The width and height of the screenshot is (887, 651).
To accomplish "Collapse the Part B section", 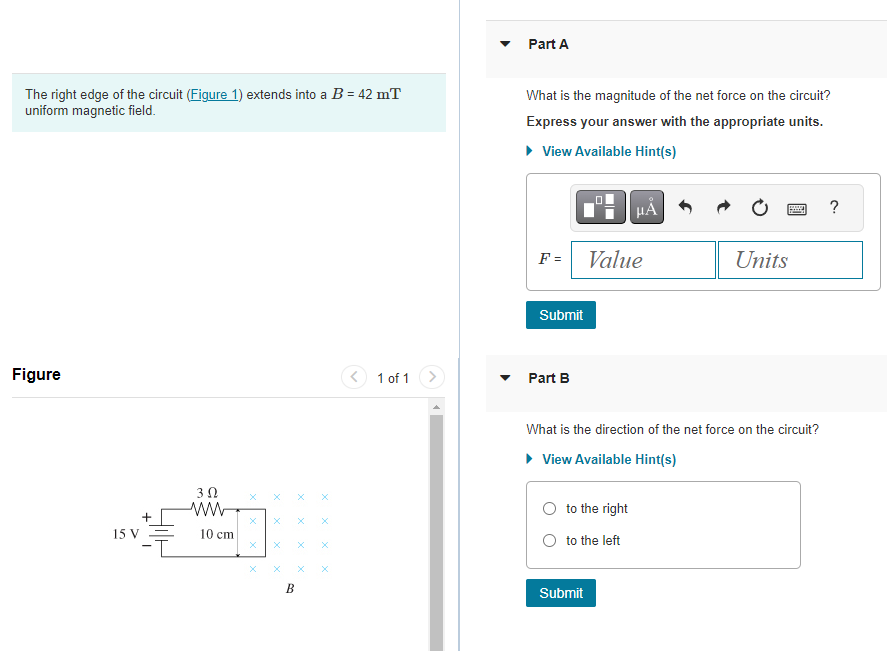I will coord(504,378).
